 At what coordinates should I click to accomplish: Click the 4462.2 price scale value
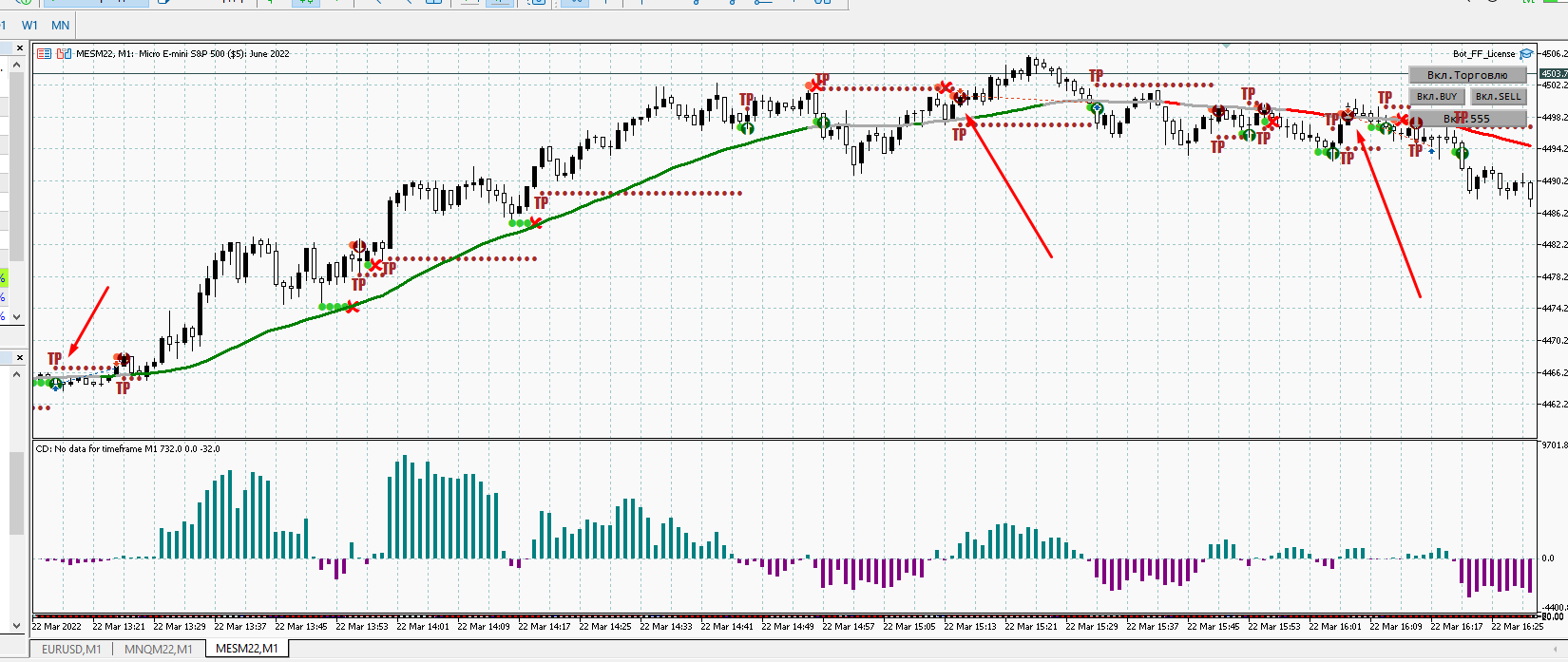tap(1555, 404)
